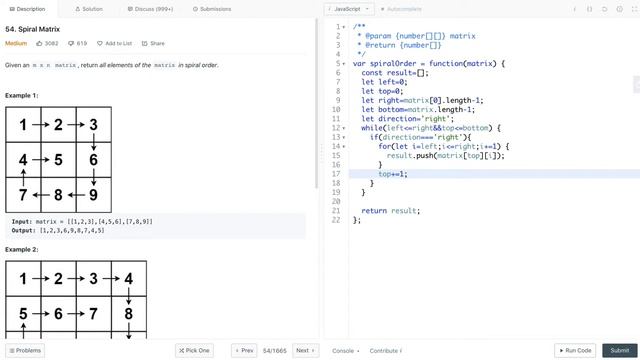Go to the Prev problem

pos(244,351)
